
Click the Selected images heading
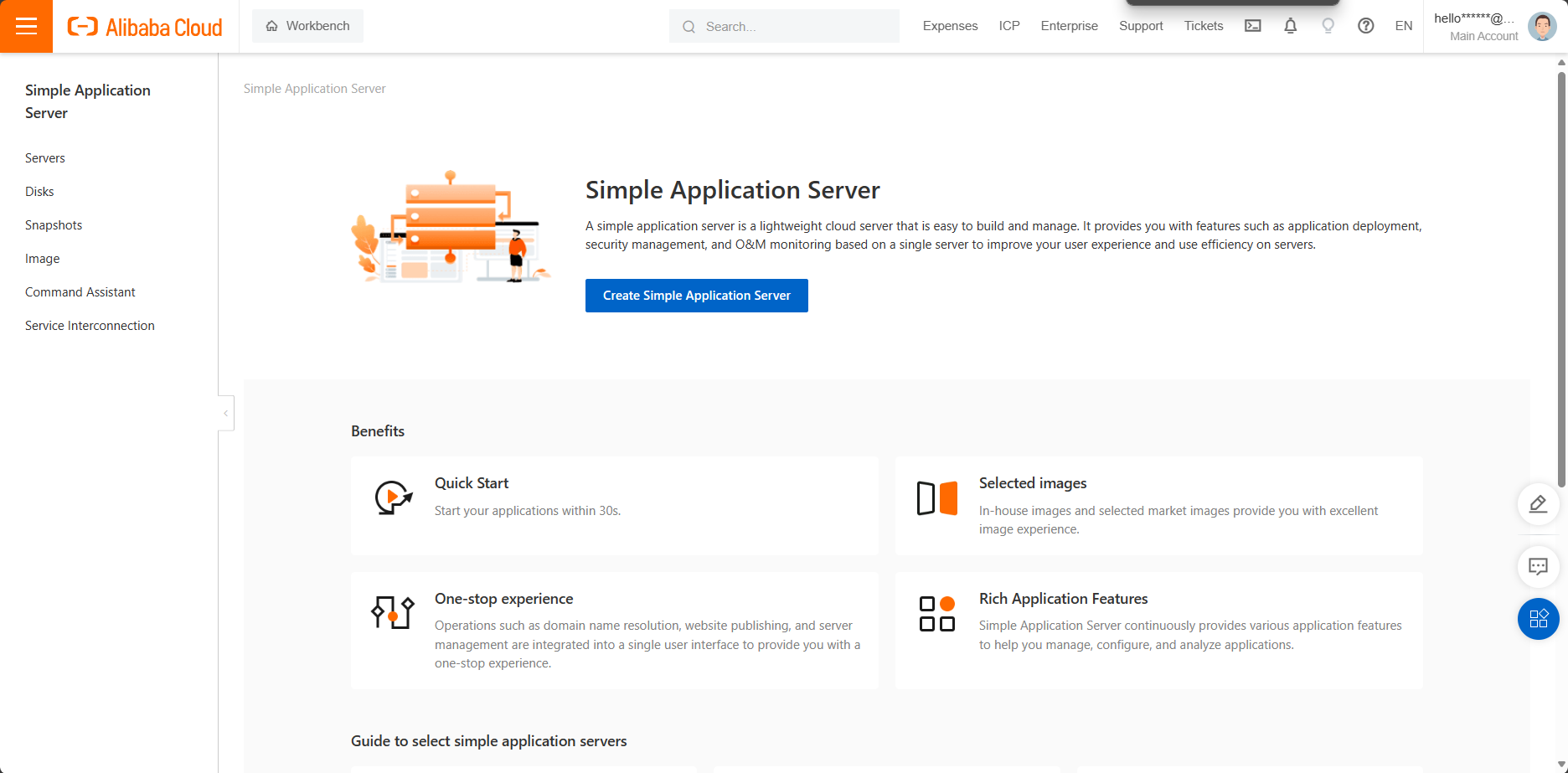(1033, 483)
